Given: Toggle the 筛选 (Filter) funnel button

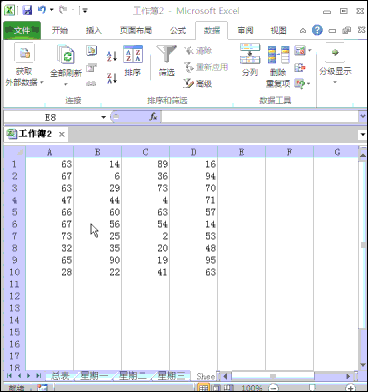Looking at the screenshot, I should (x=166, y=61).
